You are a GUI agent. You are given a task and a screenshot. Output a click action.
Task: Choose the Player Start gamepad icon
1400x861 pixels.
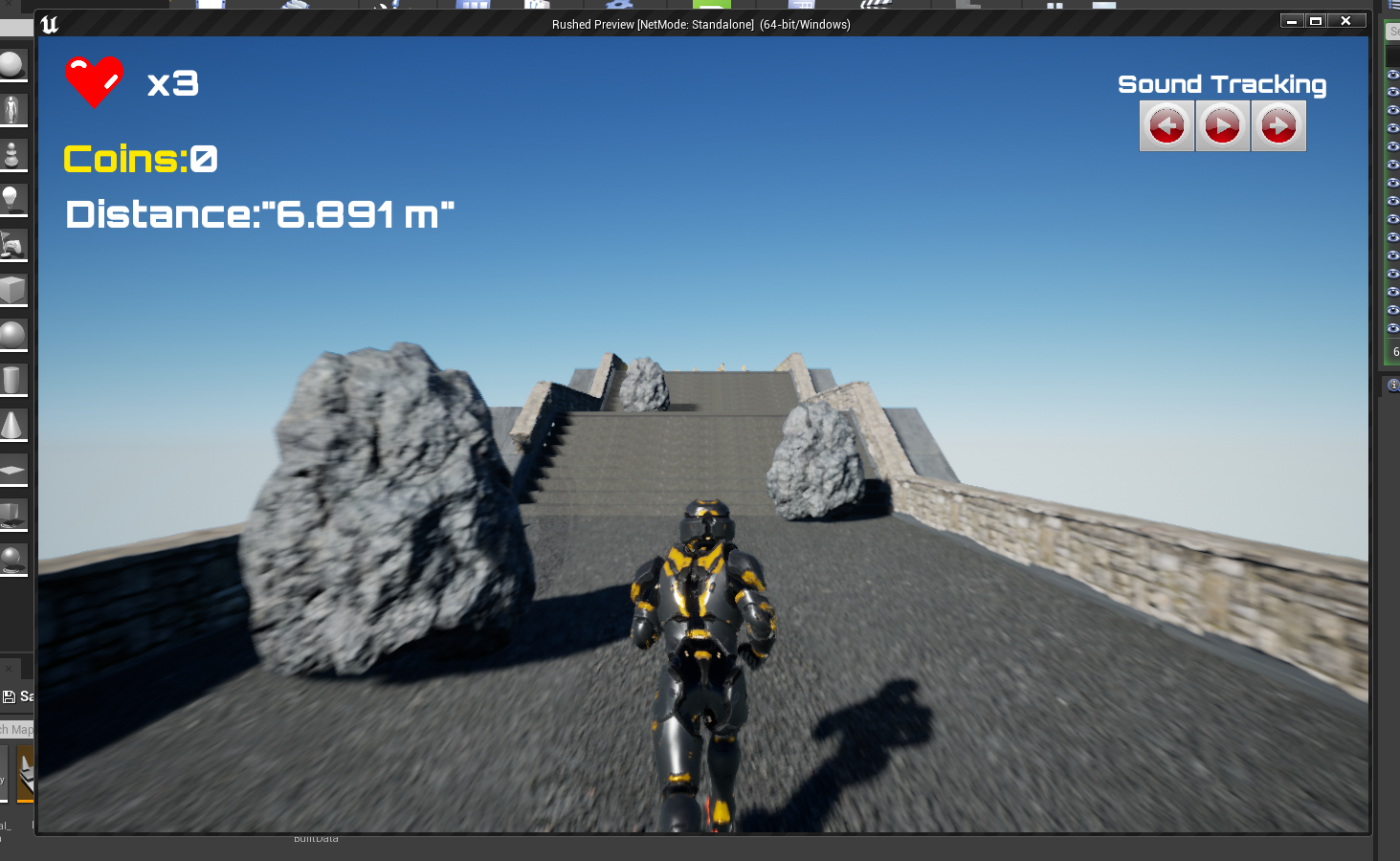point(11,245)
